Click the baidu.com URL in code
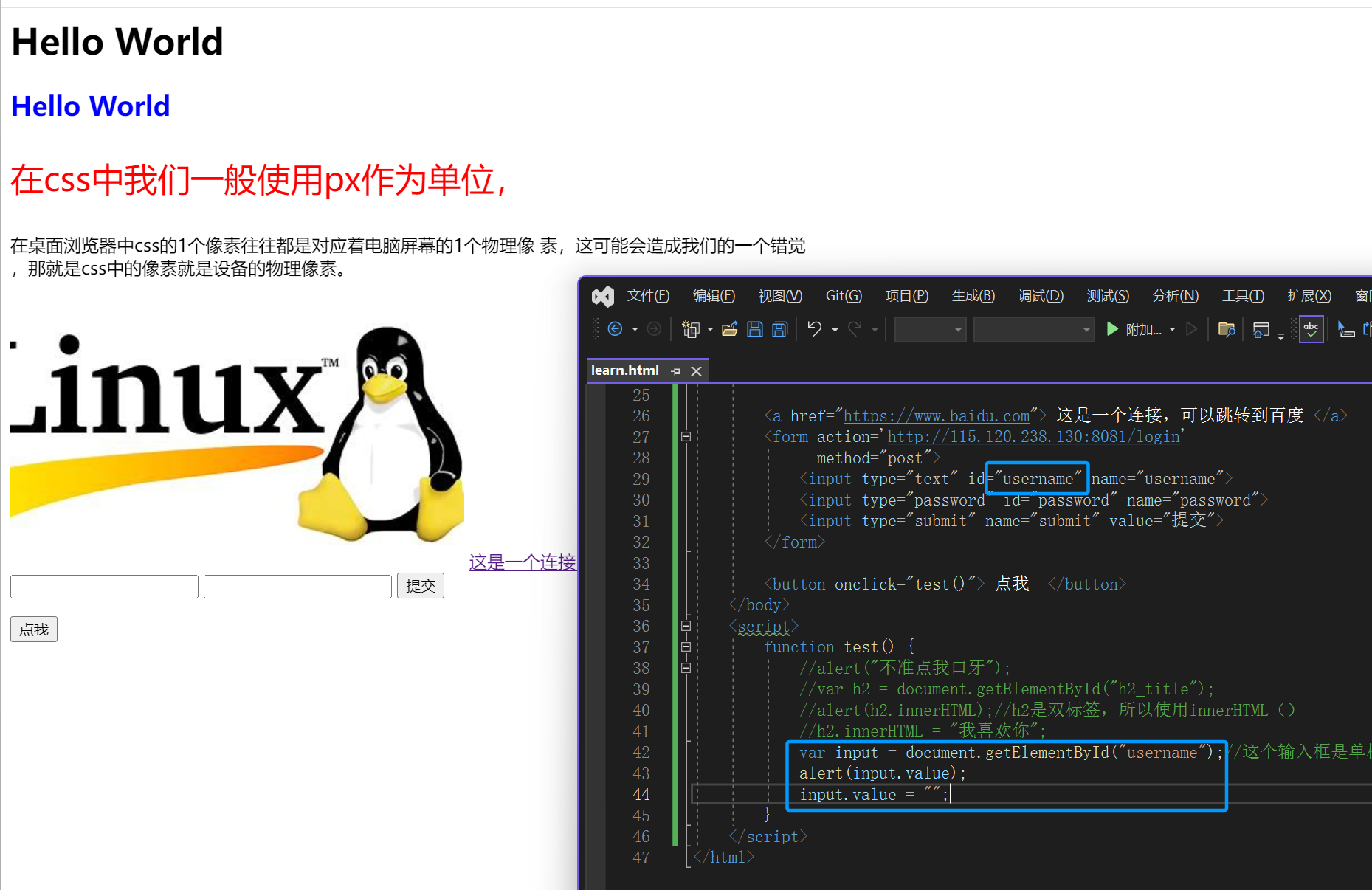The height and width of the screenshot is (890, 1372). [x=936, y=416]
